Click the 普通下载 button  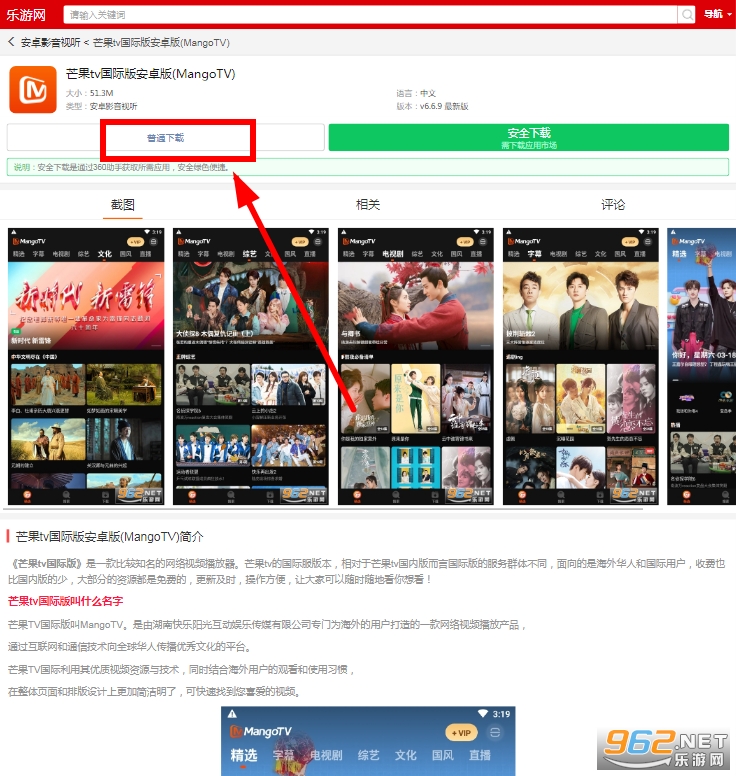(x=165, y=138)
